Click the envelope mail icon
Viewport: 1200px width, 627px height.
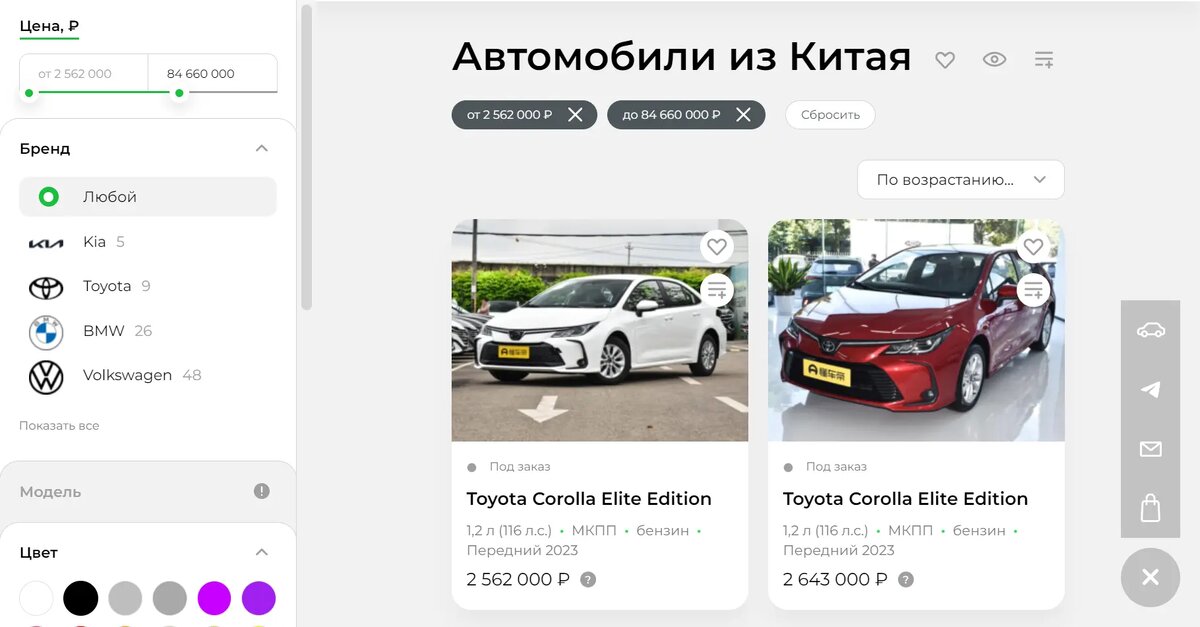[x=1151, y=449]
